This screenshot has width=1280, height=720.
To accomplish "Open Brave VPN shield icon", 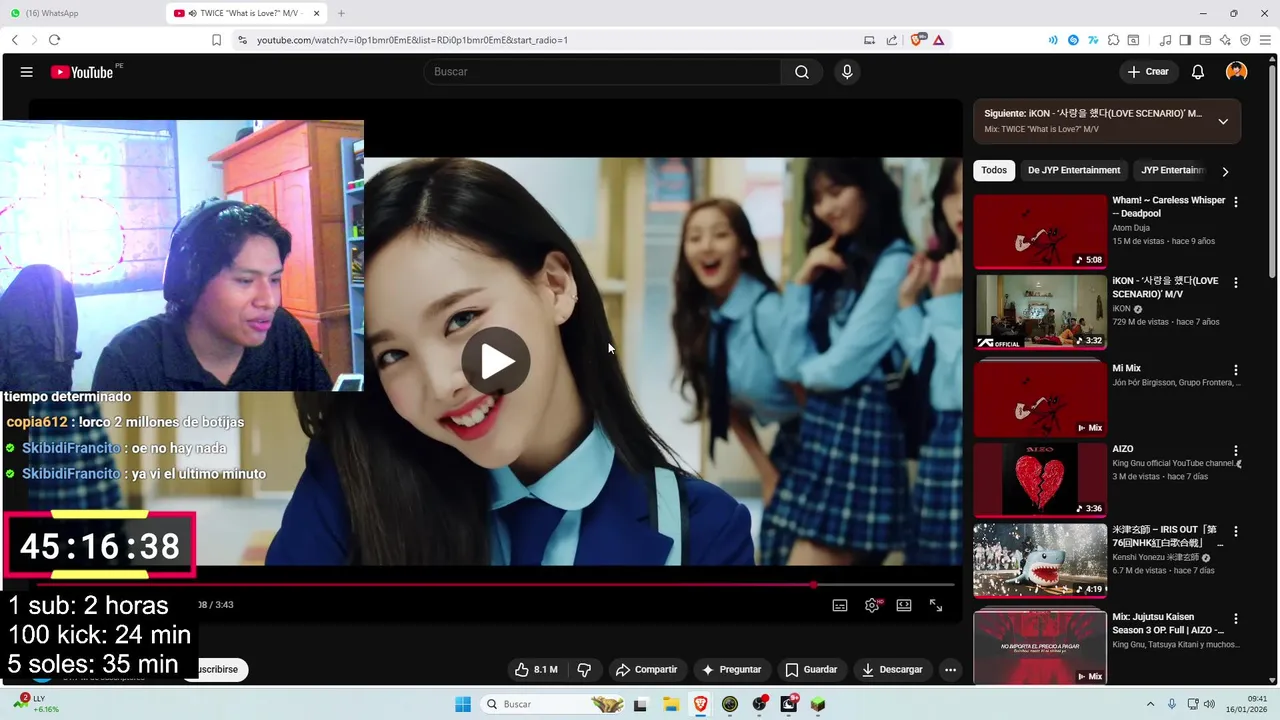I will 1245,40.
